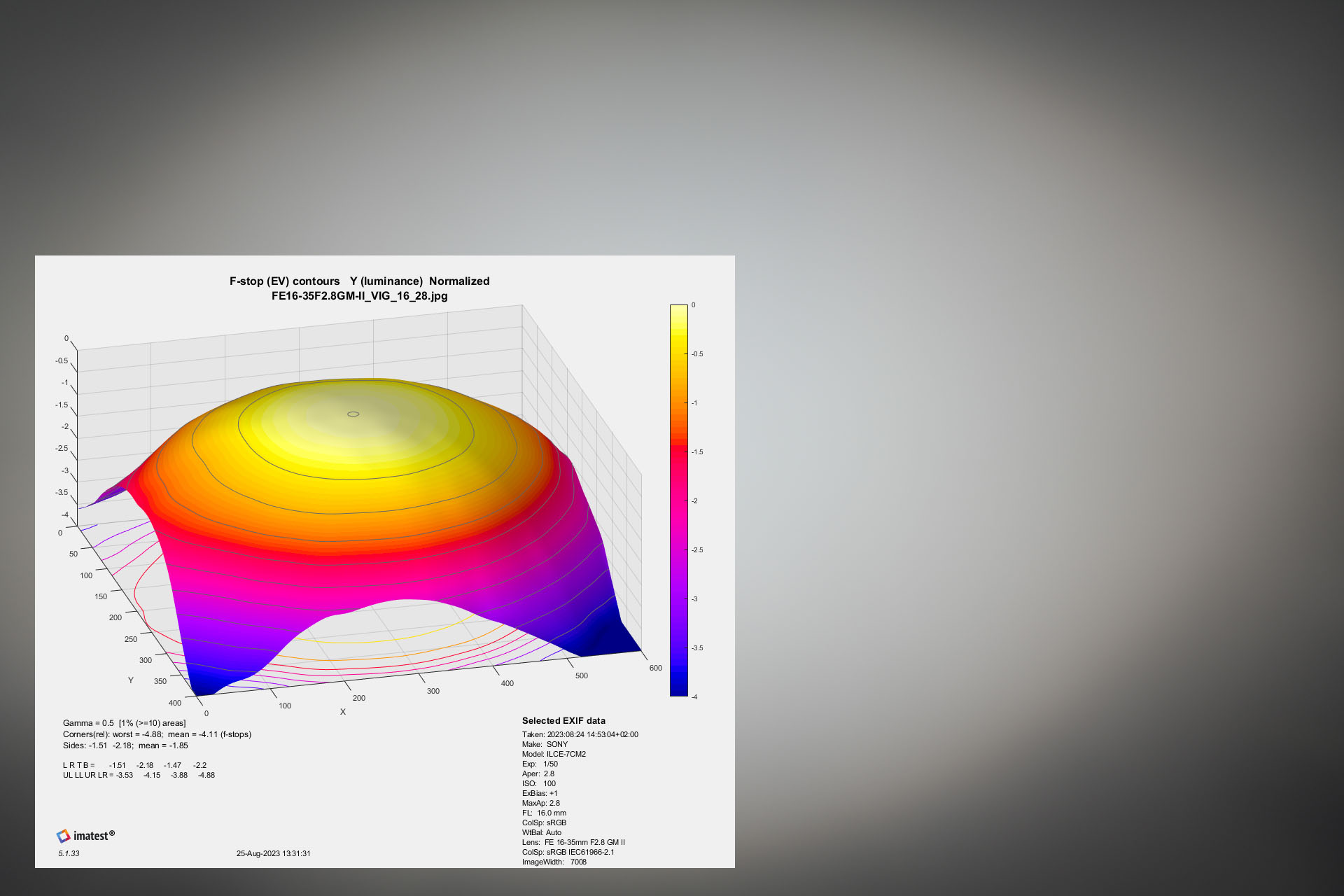
Task: Click the 'UL LL UR LR' corner values row
Action: point(139,776)
